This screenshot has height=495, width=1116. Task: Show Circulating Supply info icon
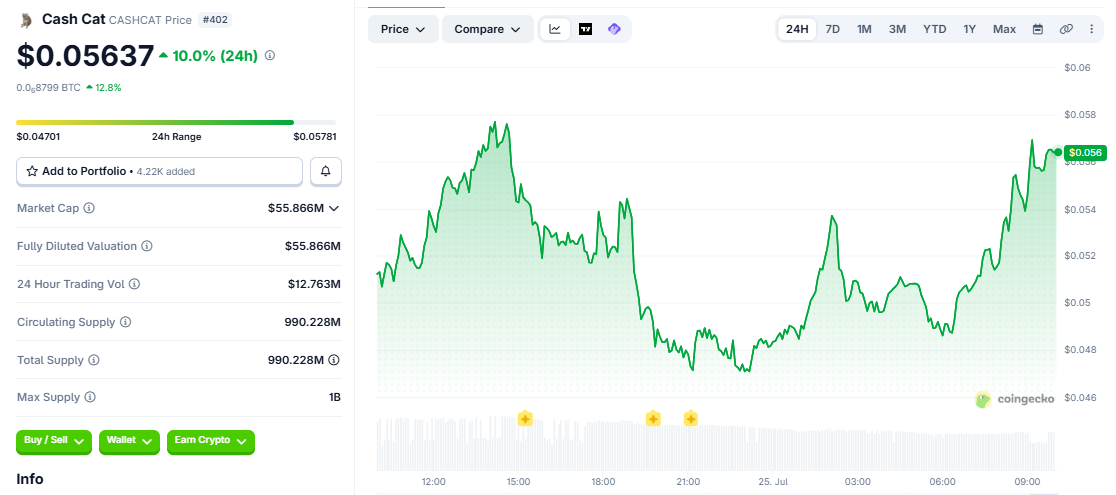click(125, 322)
